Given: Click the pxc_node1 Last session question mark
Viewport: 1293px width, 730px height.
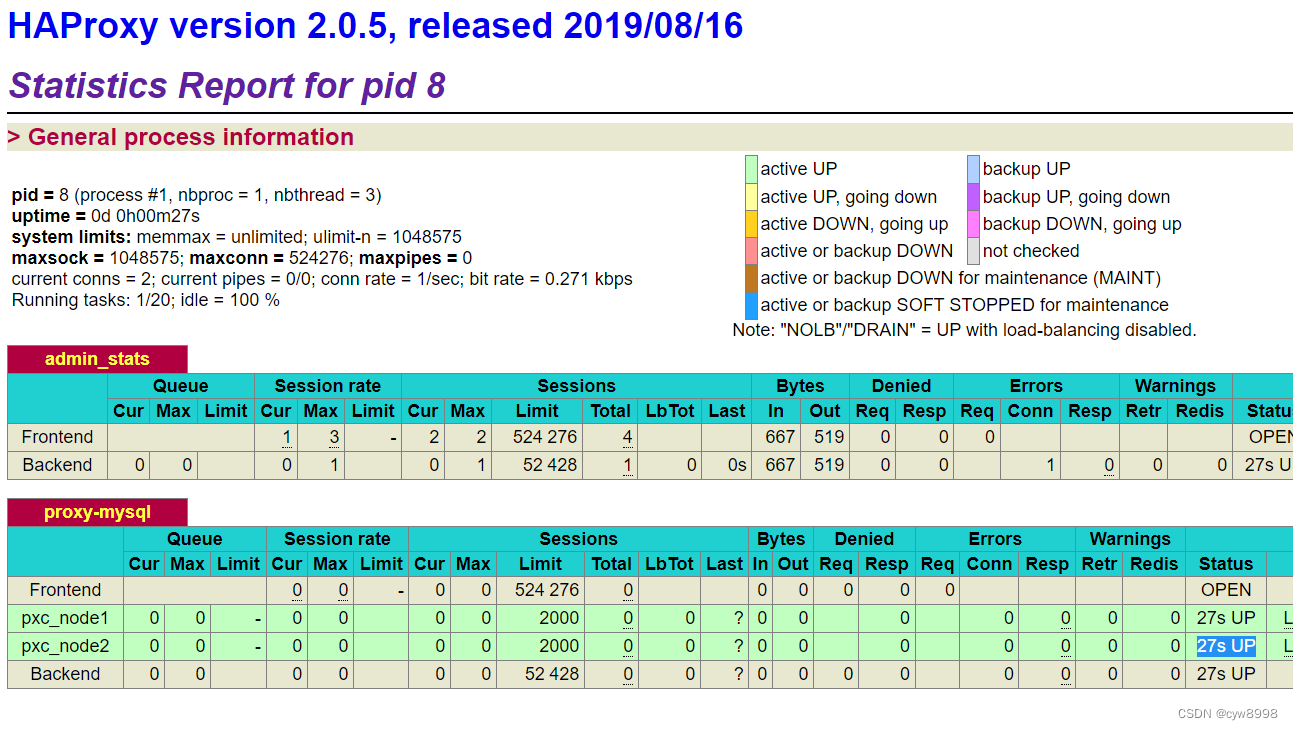Looking at the screenshot, I should pos(738,618).
